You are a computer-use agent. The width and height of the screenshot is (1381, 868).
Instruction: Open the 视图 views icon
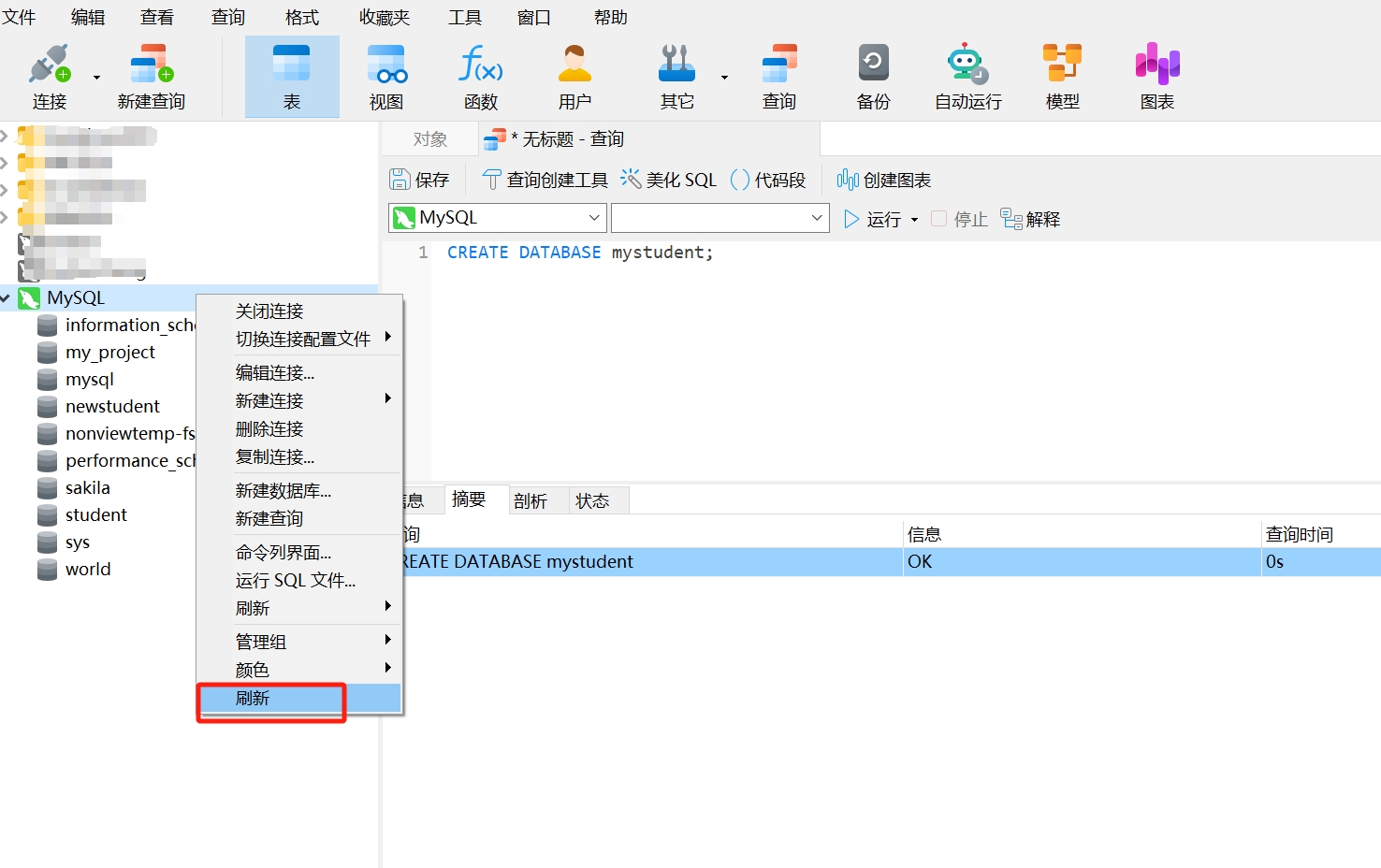tap(386, 77)
